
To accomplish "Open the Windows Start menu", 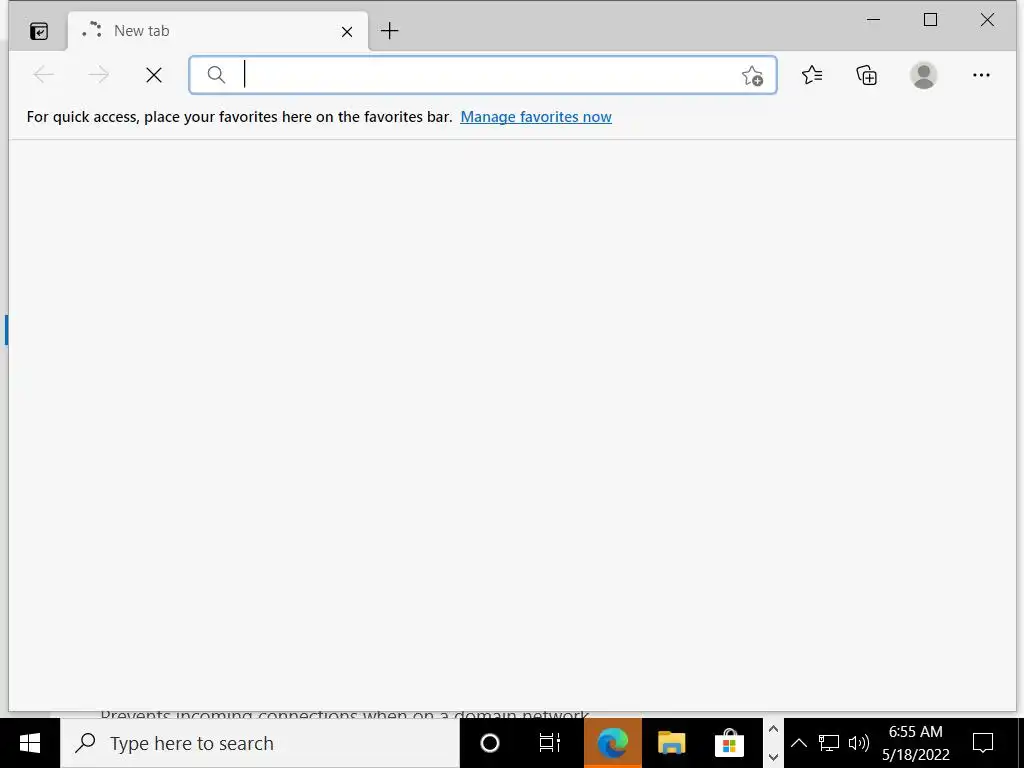I will 30,743.
